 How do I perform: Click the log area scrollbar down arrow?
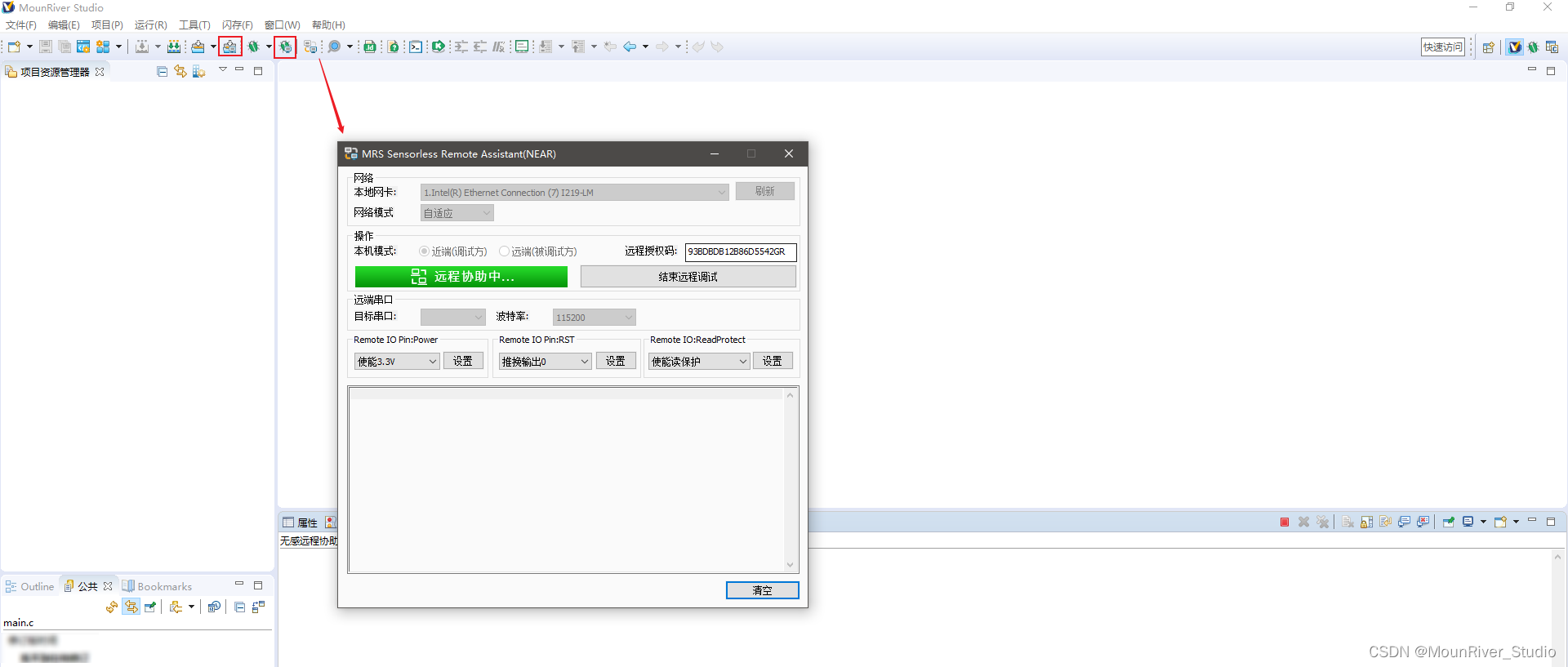(x=790, y=565)
